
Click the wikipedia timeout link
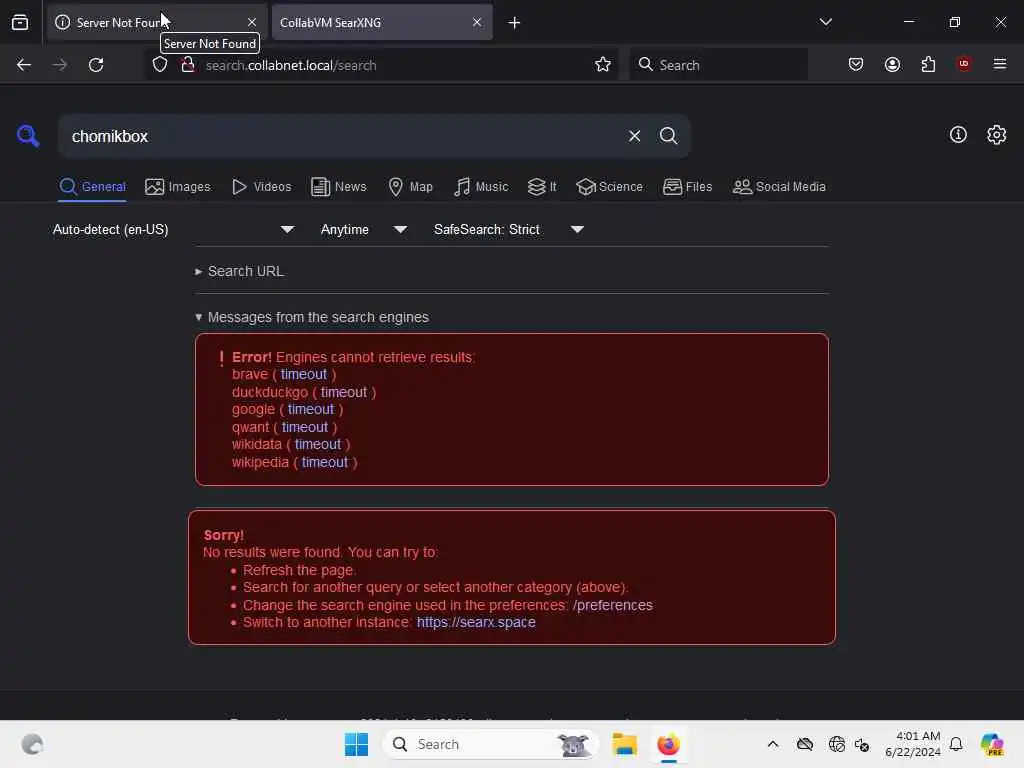[x=325, y=462]
